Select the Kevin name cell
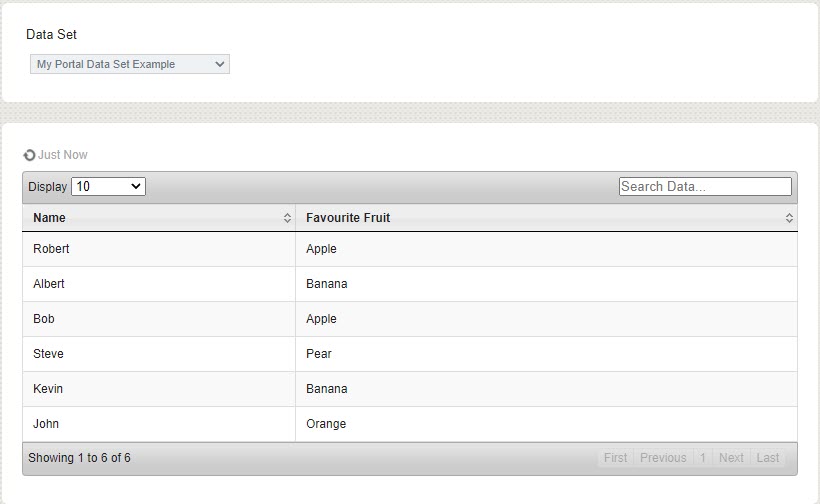 159,389
